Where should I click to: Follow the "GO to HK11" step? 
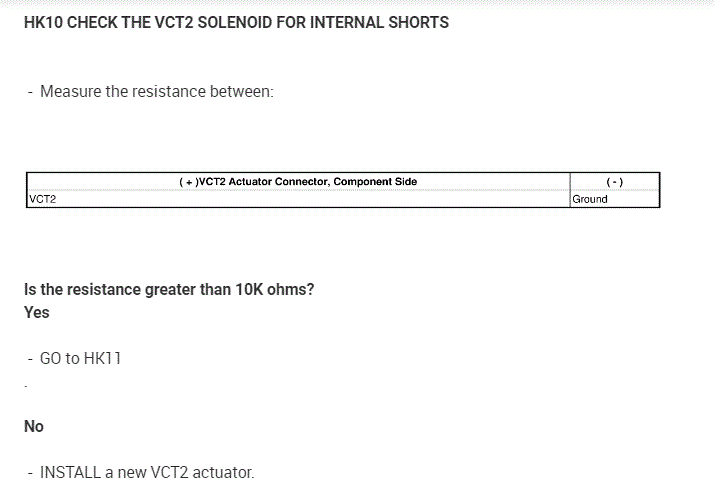[80, 358]
